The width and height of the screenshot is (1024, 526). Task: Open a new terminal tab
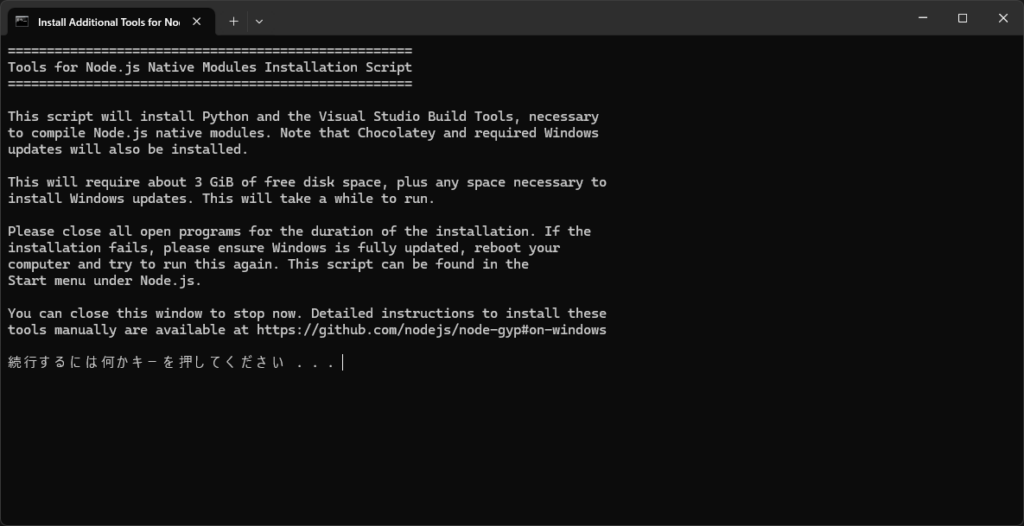coord(233,22)
